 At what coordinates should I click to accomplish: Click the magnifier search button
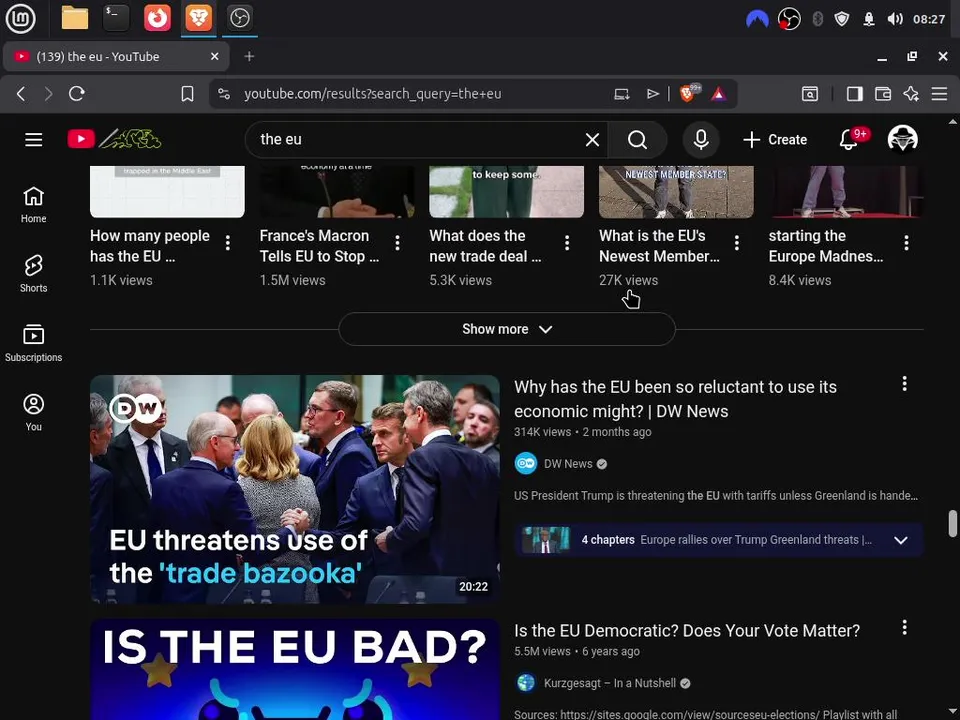[x=637, y=140]
